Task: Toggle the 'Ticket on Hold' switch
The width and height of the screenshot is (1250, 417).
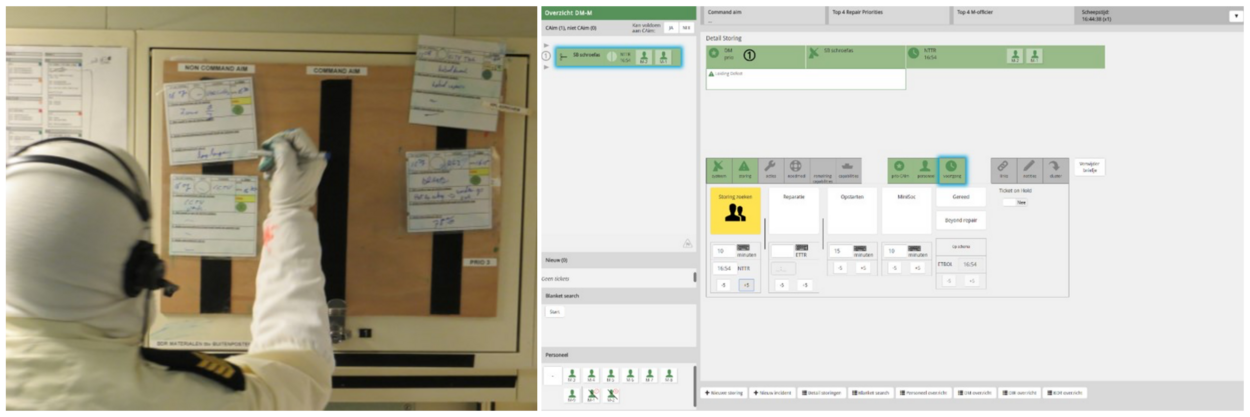Action: point(1014,202)
